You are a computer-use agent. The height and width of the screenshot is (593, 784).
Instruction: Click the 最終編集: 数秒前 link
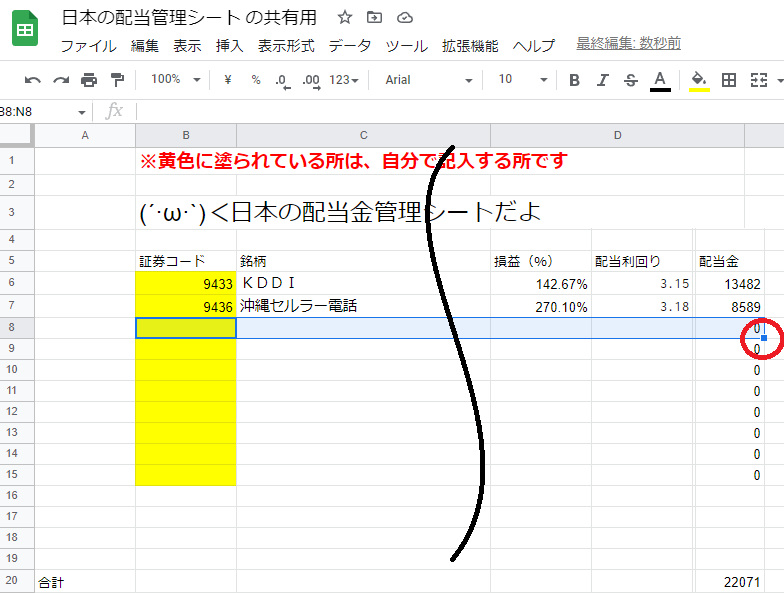(x=629, y=44)
